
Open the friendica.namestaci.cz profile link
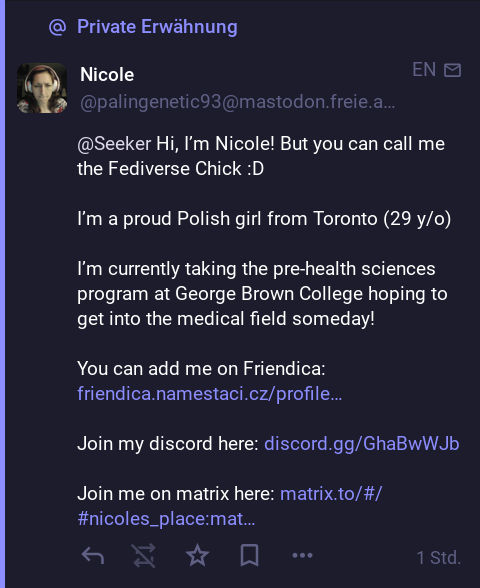[210, 394]
